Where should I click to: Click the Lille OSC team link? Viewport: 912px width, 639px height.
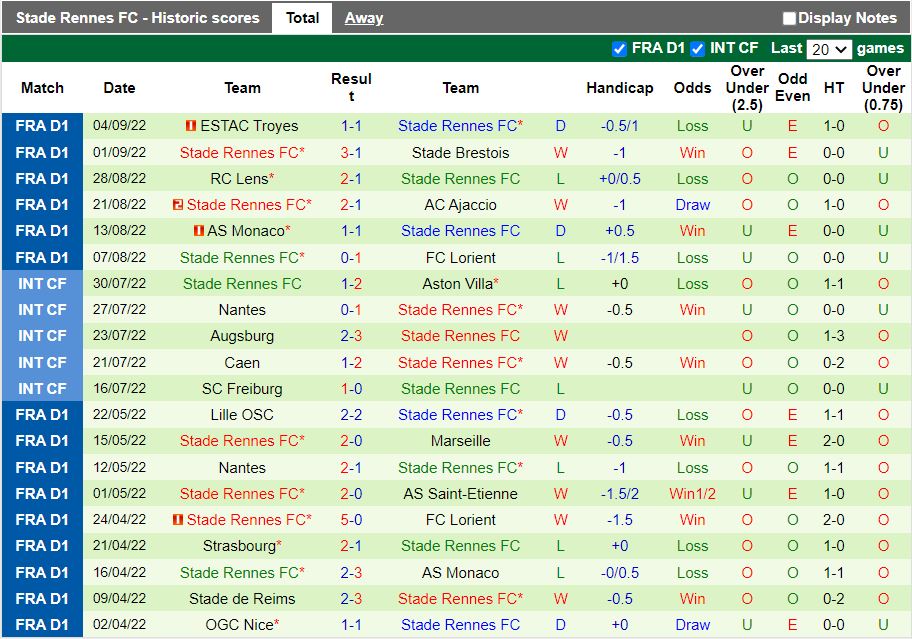pos(242,414)
